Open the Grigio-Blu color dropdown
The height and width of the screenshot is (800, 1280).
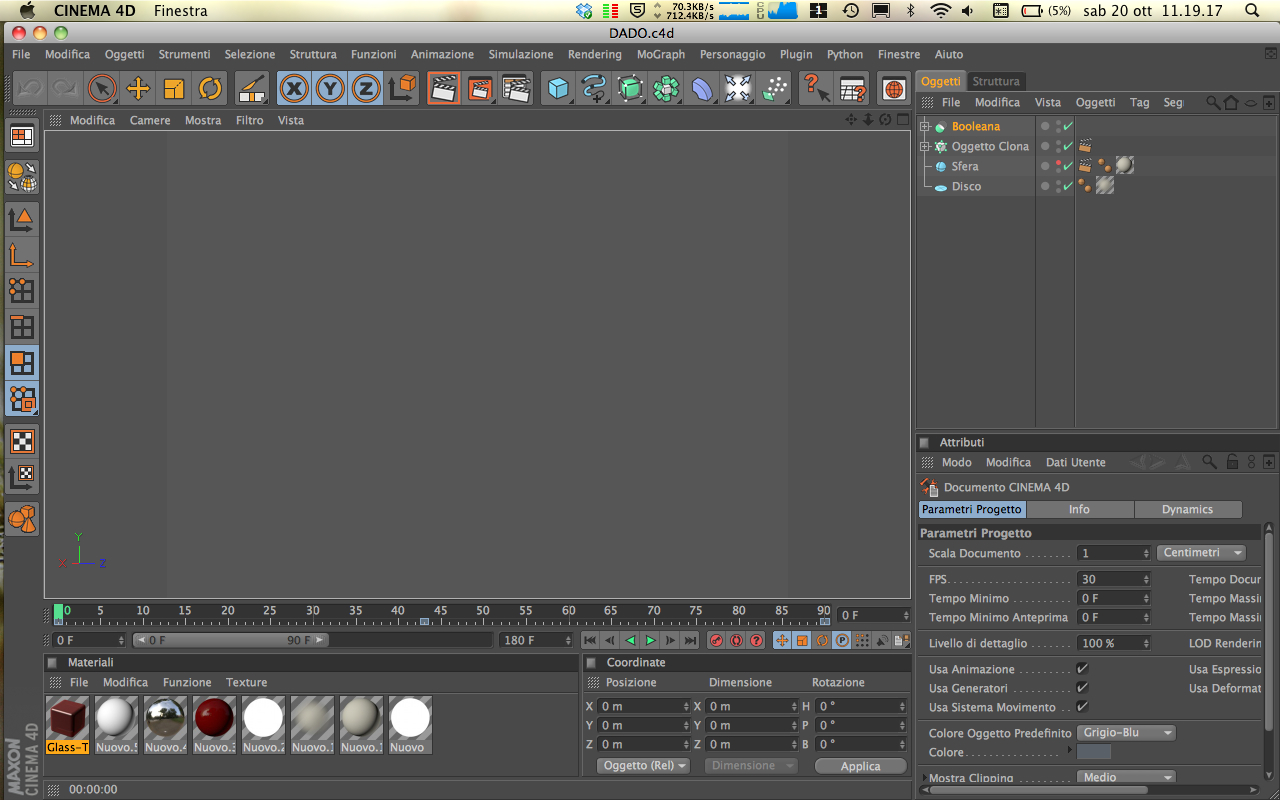point(1126,733)
